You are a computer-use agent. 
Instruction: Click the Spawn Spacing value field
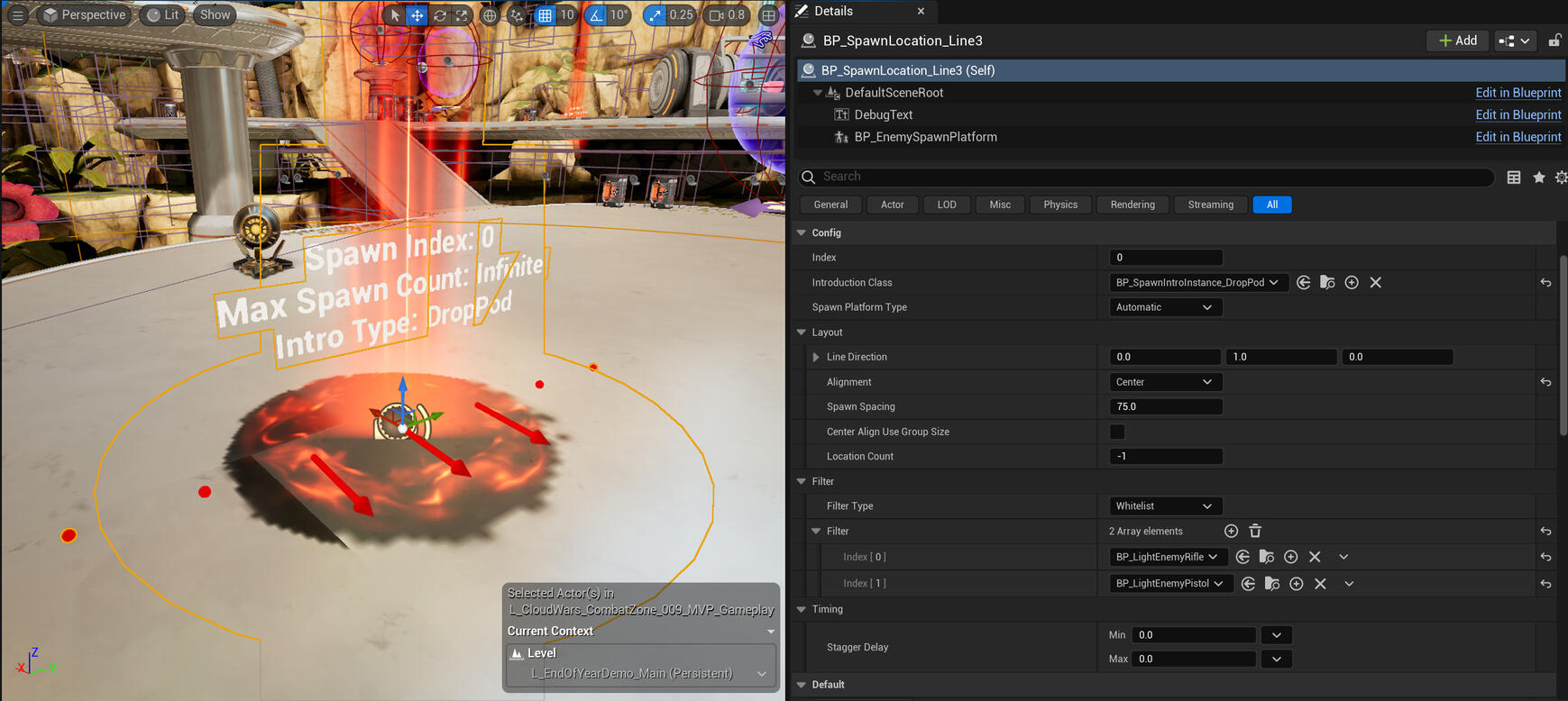(1165, 407)
